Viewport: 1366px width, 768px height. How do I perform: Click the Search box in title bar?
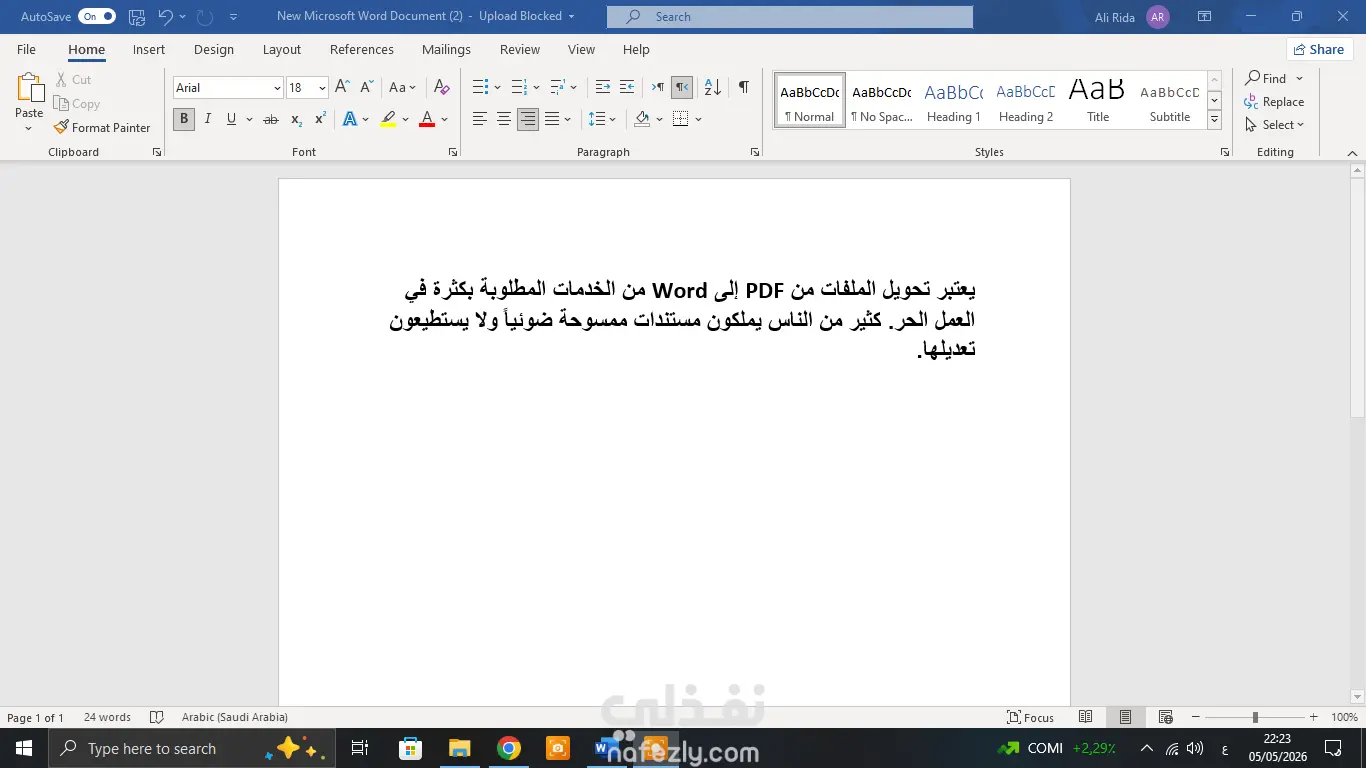[x=790, y=17]
